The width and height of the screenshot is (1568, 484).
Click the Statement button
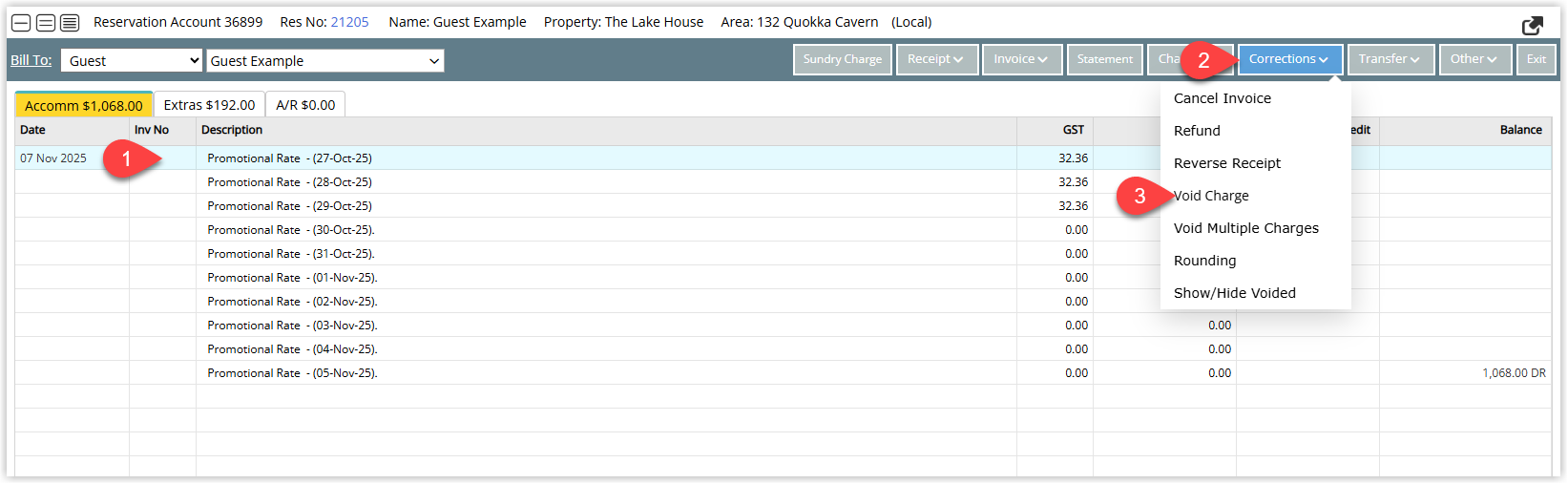click(1105, 59)
